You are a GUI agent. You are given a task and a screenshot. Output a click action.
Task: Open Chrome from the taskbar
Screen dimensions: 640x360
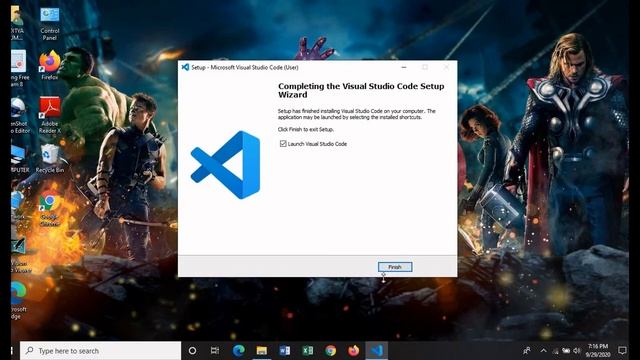[331, 351]
